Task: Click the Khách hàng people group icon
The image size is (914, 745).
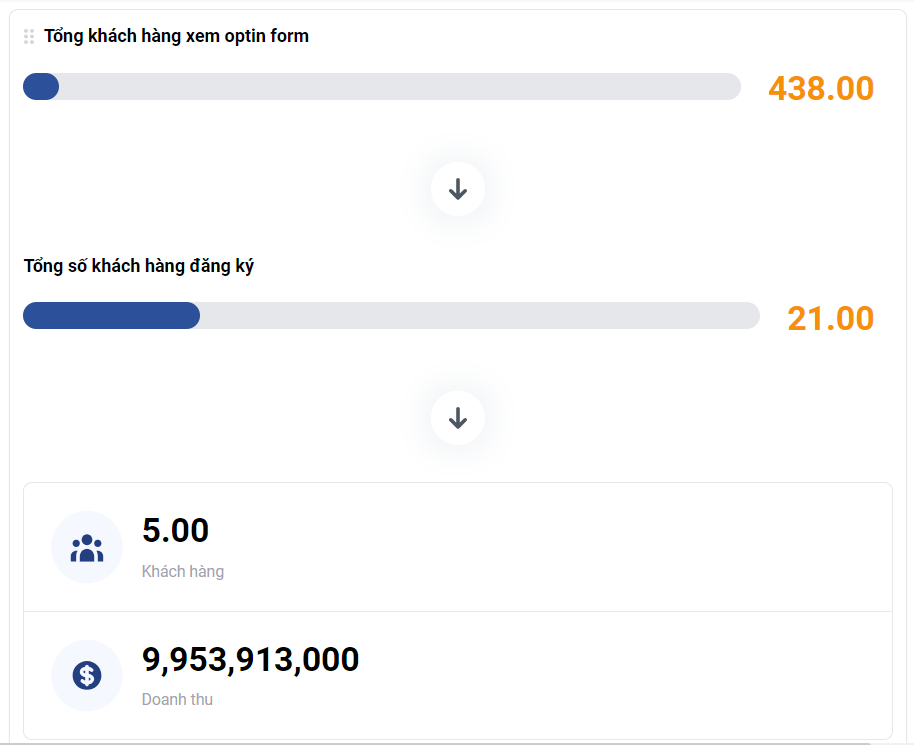Action: [x=87, y=547]
